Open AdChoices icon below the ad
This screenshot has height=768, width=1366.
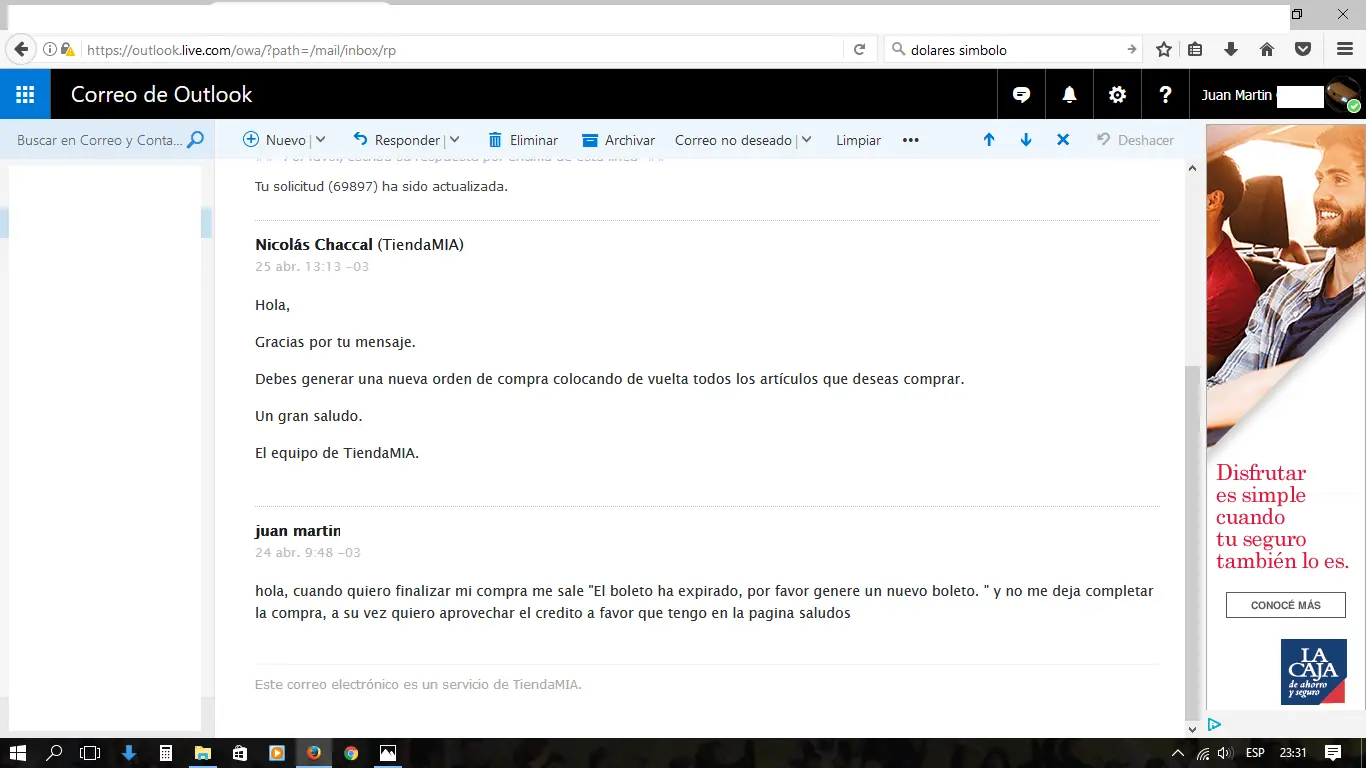1214,724
